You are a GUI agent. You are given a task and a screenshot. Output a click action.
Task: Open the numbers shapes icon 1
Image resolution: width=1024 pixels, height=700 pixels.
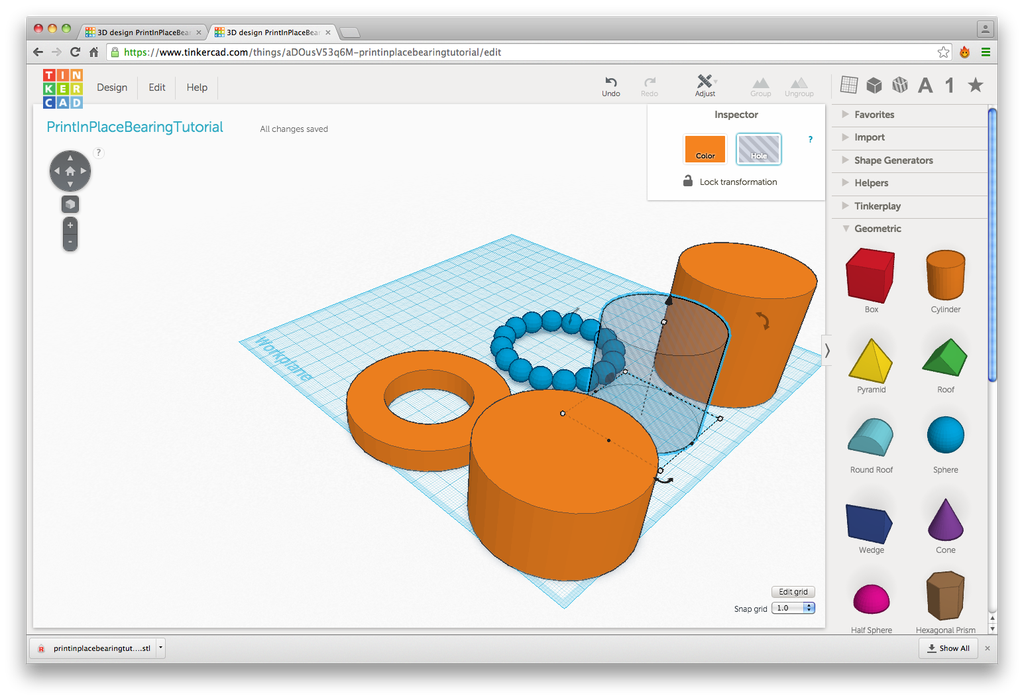pos(950,86)
